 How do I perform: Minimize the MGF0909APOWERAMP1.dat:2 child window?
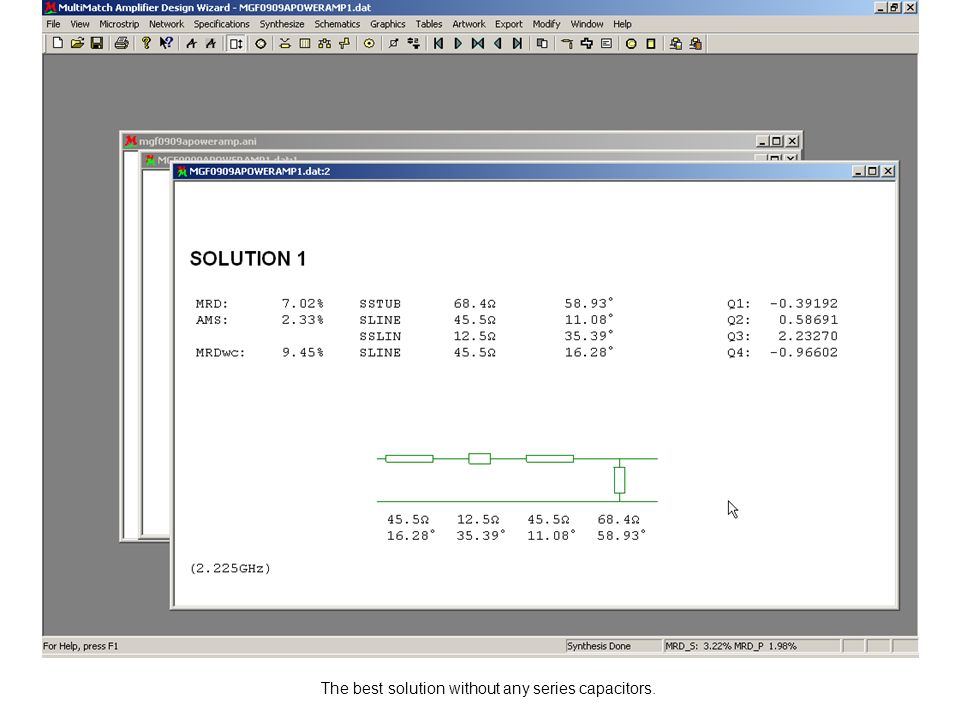pyautogui.click(x=859, y=171)
